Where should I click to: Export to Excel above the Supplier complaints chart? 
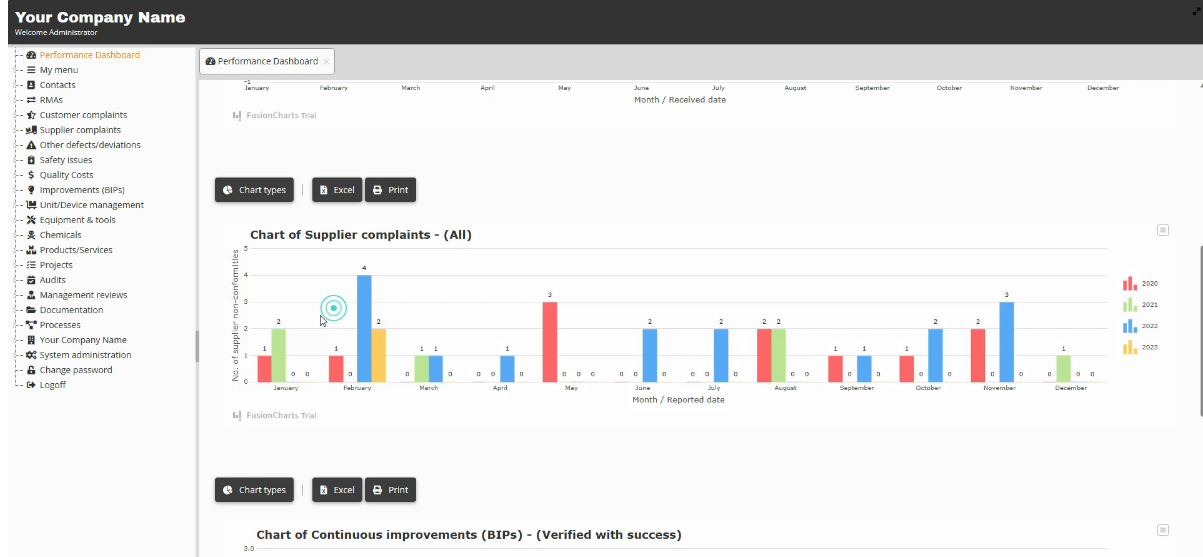click(x=336, y=190)
